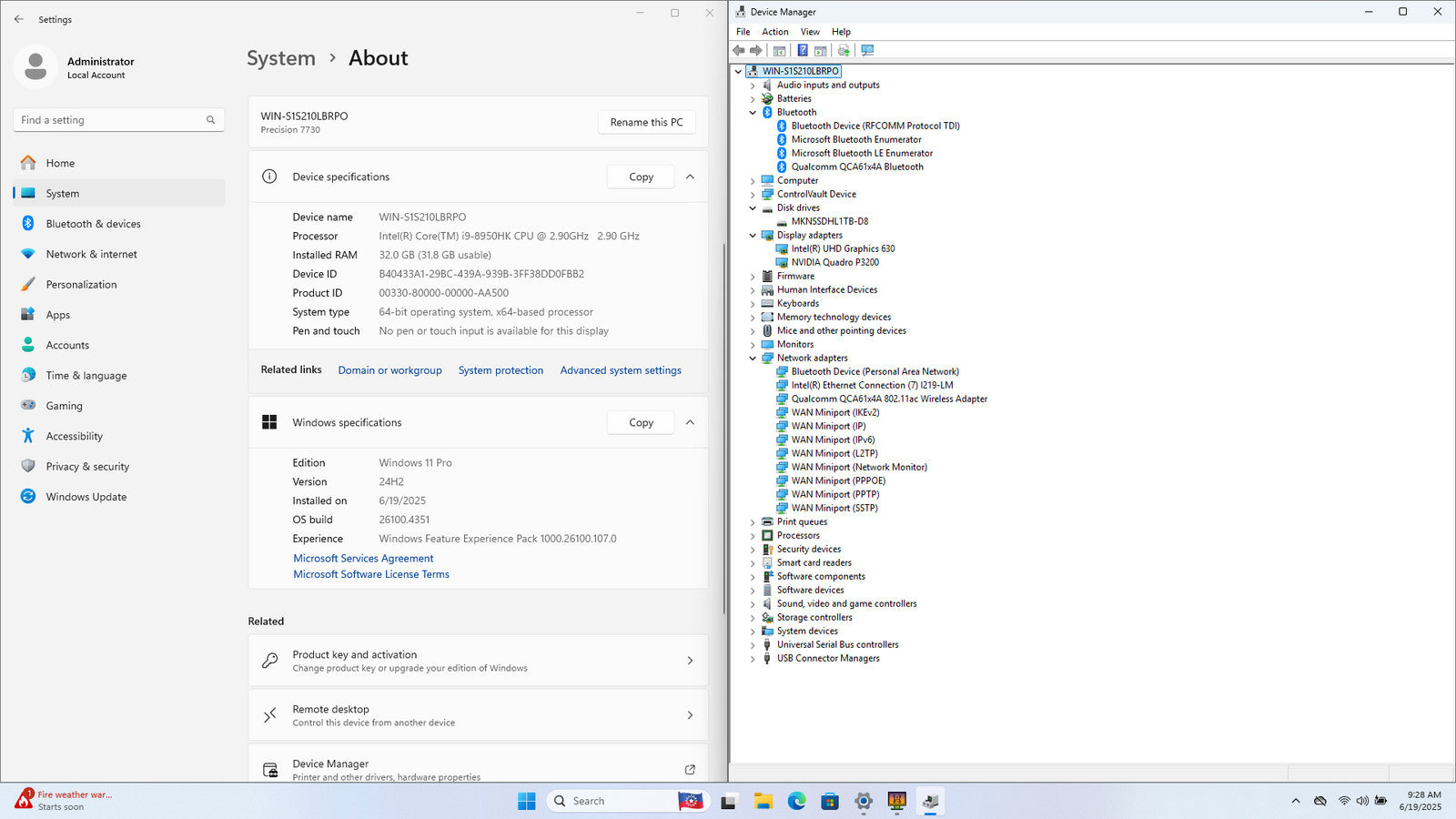Click the Rename this PC button
Screen dimensions: 1456x819
(x=646, y=122)
